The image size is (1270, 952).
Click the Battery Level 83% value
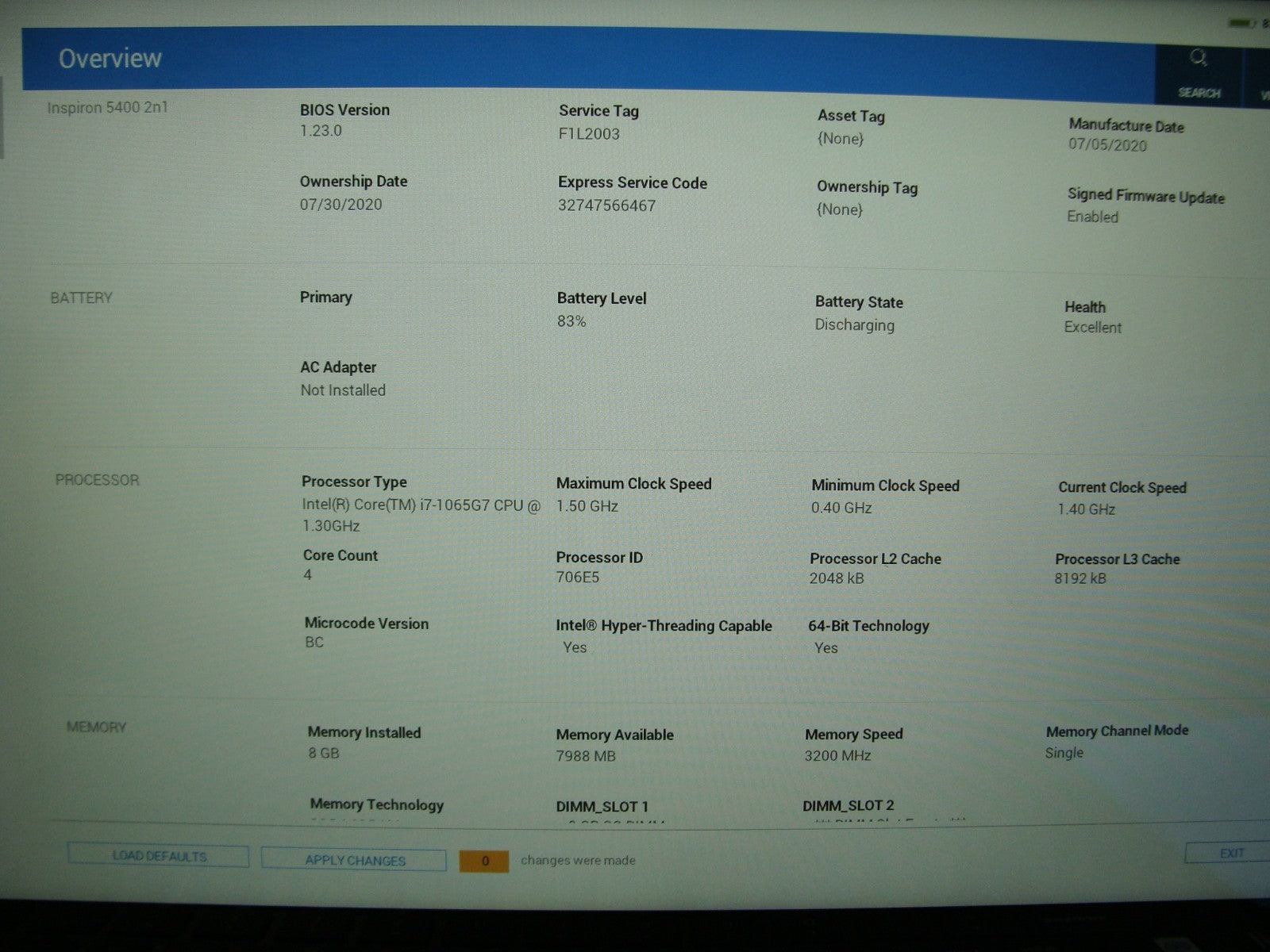(571, 321)
